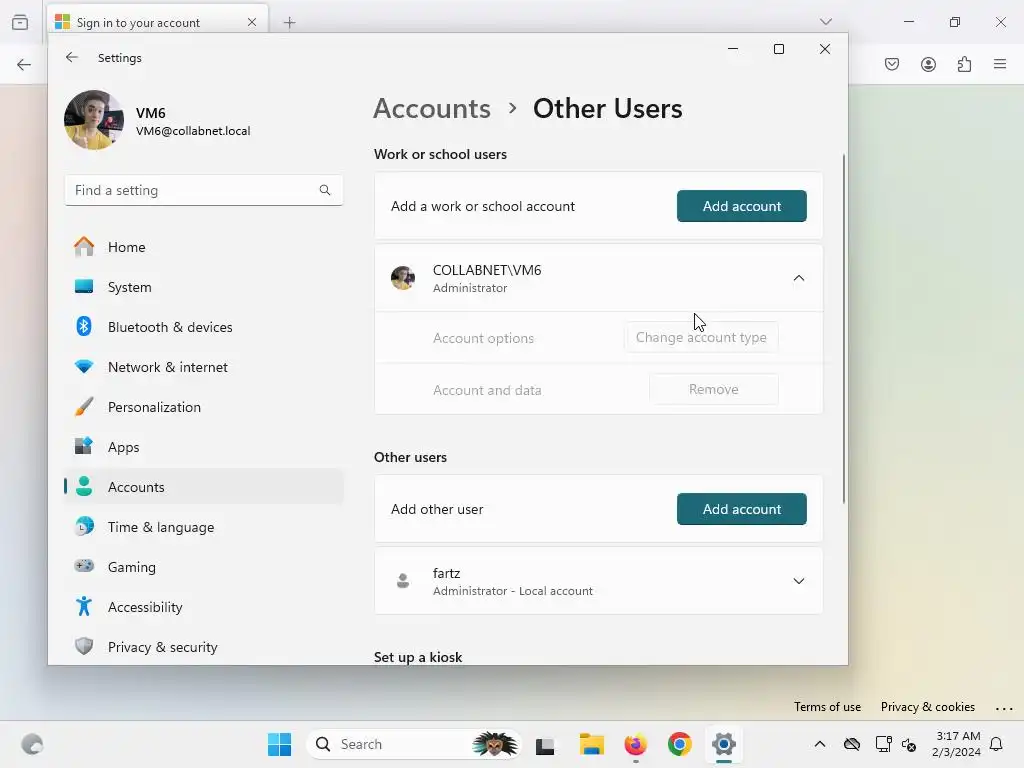Add a work or school account
Screen dimensions: 1024x768
(x=741, y=206)
